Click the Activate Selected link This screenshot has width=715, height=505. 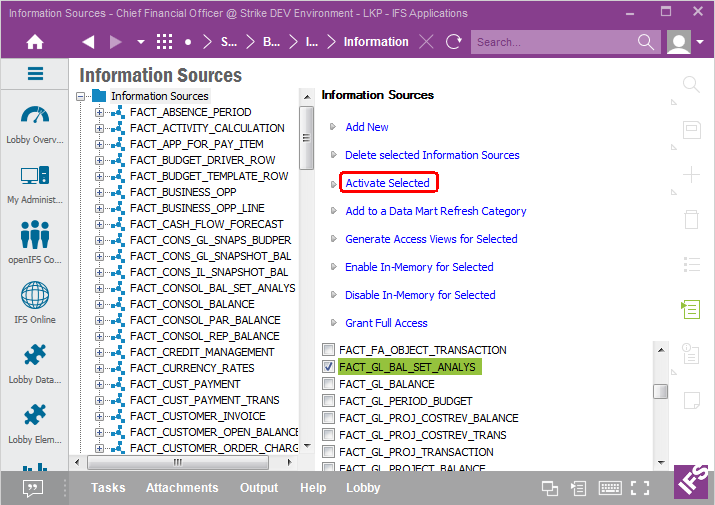387,183
